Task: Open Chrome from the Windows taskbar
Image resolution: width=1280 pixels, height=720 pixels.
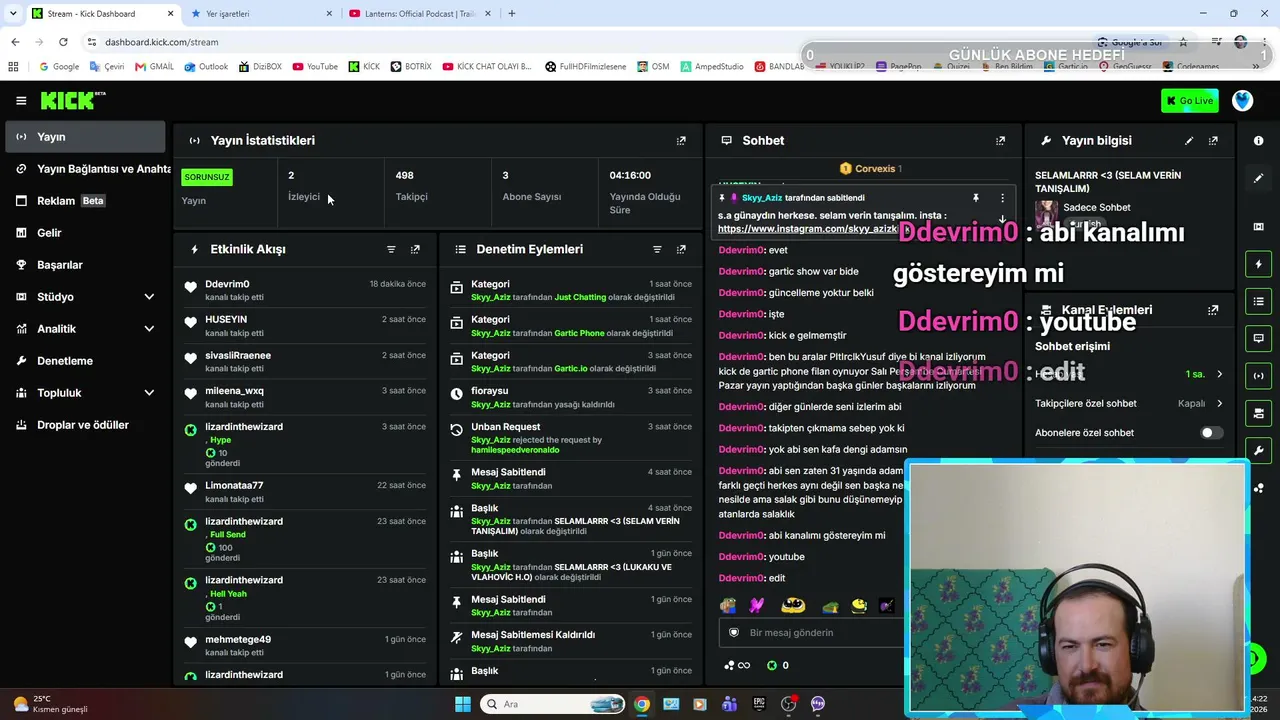Action: point(642,704)
